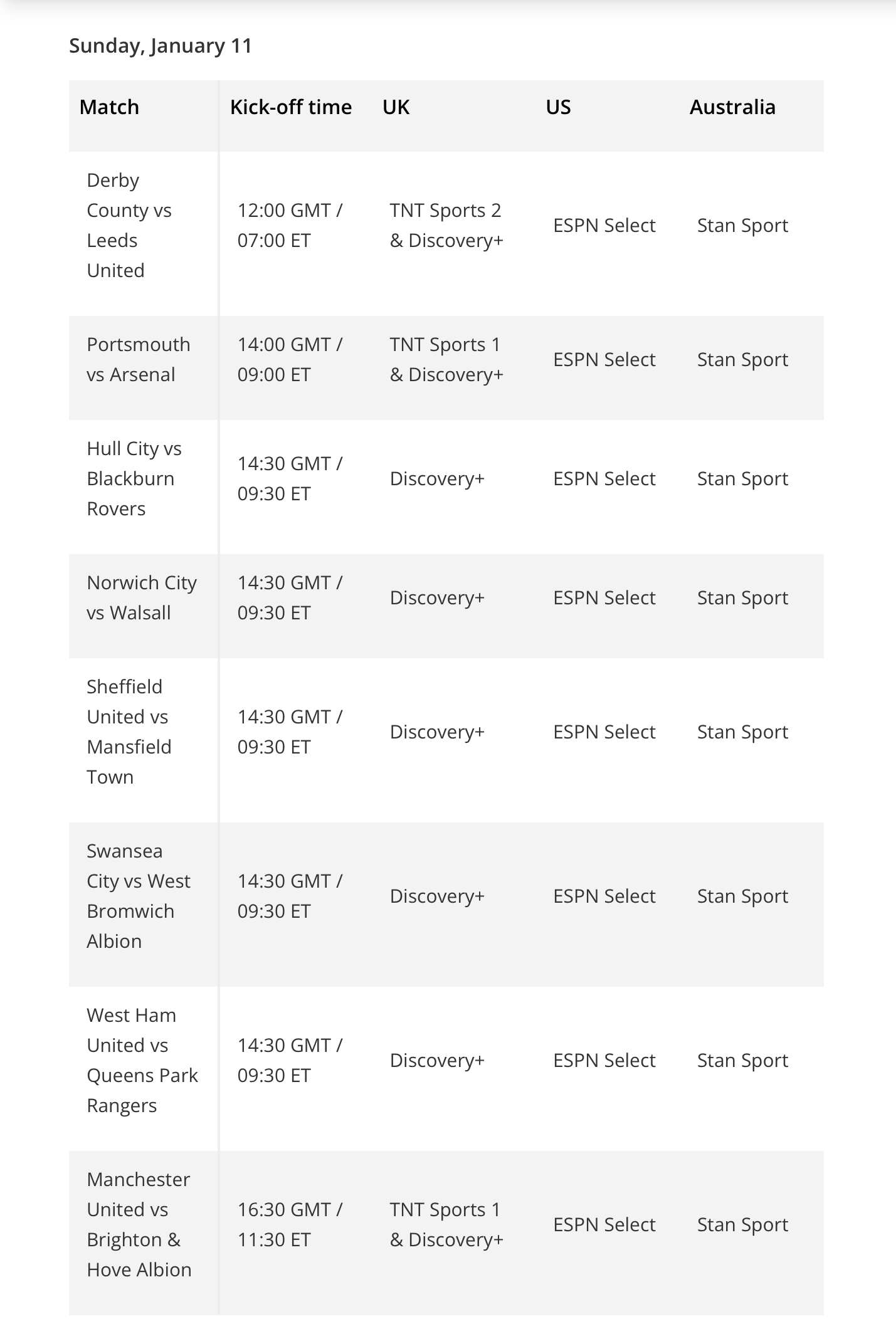Select Derby County vs Leeds United match
Image resolution: width=896 pixels, height=1324 pixels.
tap(129, 225)
